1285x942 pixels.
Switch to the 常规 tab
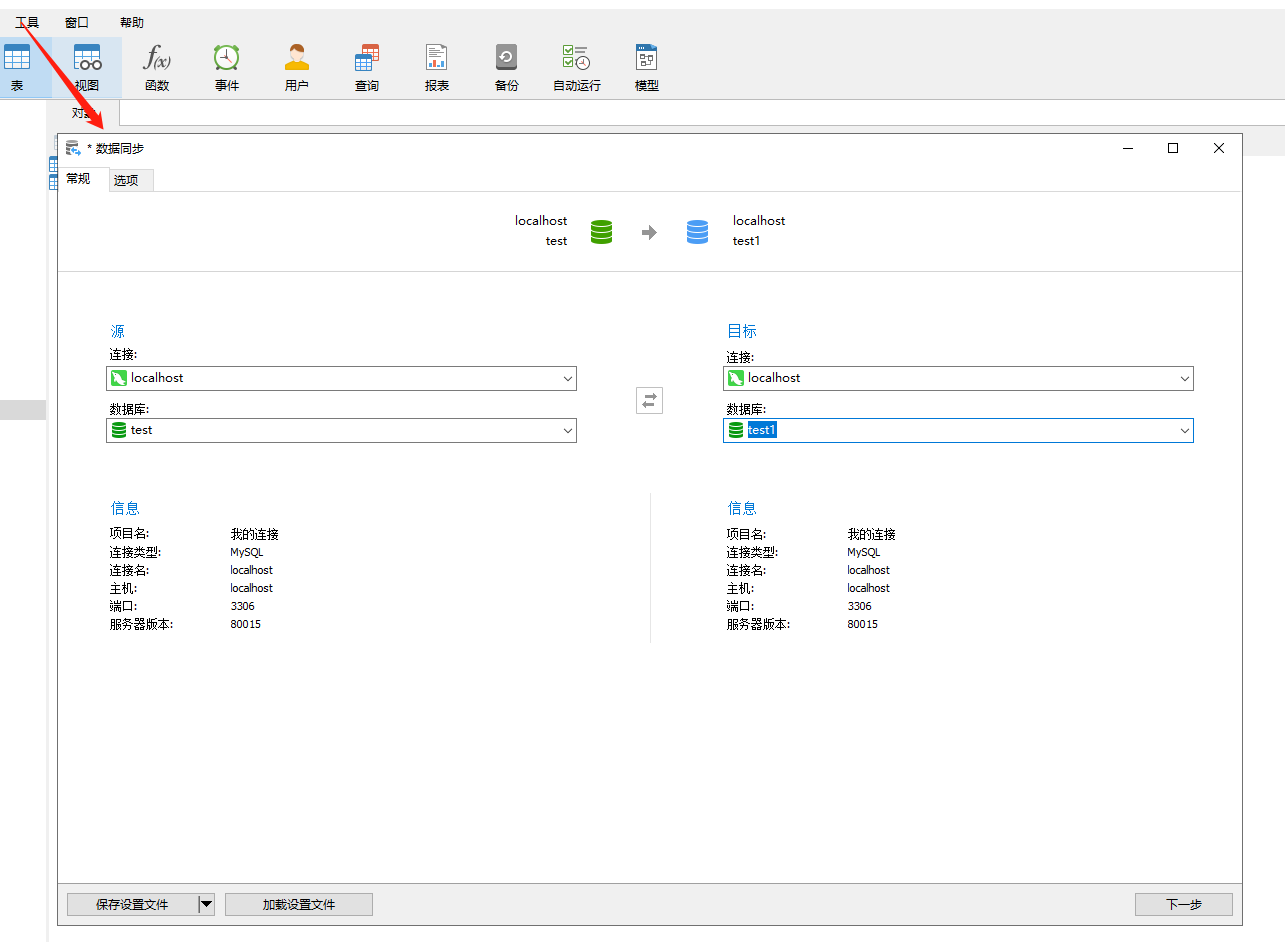78,179
